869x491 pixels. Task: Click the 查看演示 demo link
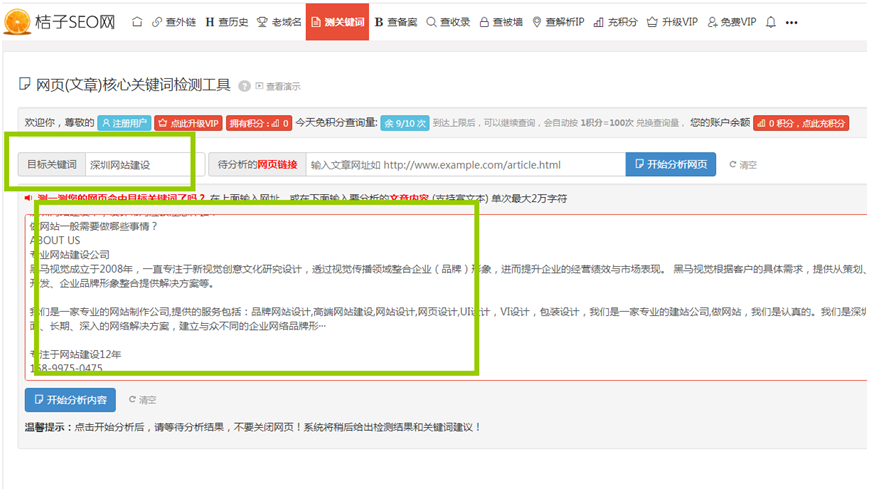pos(278,86)
